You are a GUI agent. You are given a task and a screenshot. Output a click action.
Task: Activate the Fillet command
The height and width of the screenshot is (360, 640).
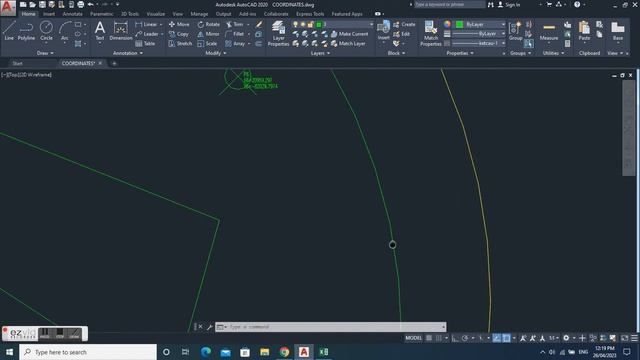[235, 34]
